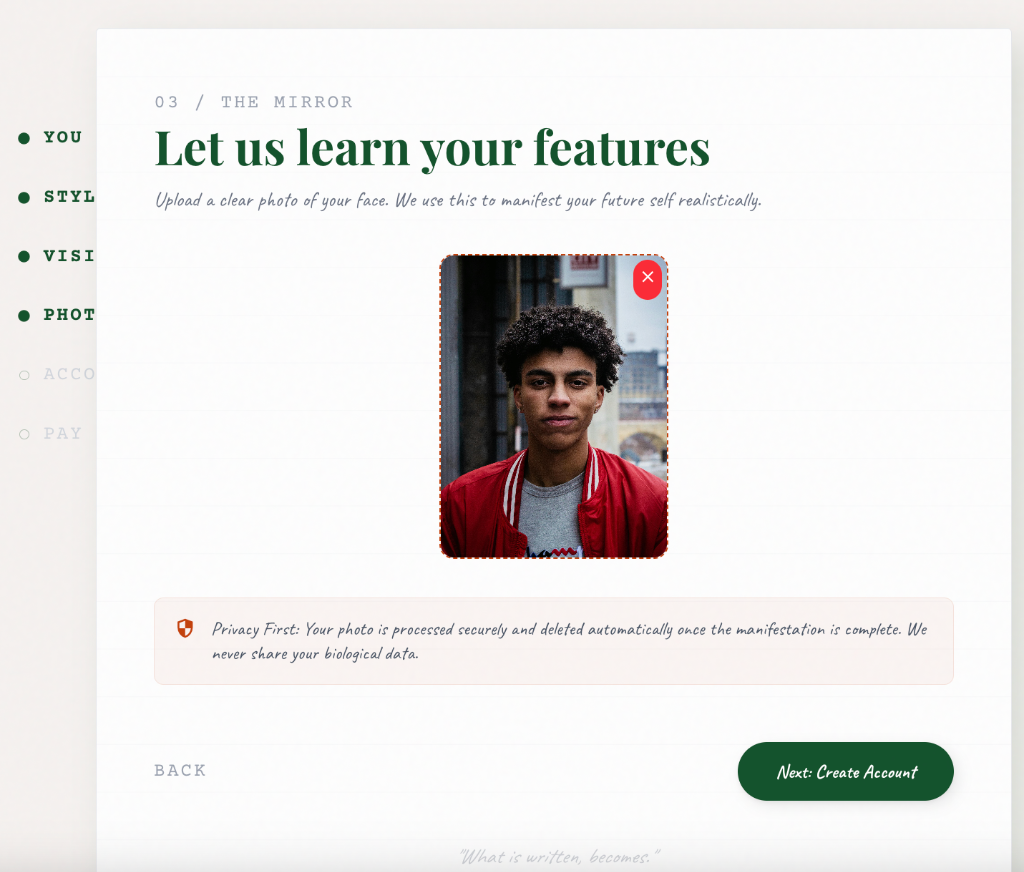The width and height of the screenshot is (1024, 872).
Task: Remove the uploaded photo with red X
Action: click(x=647, y=279)
